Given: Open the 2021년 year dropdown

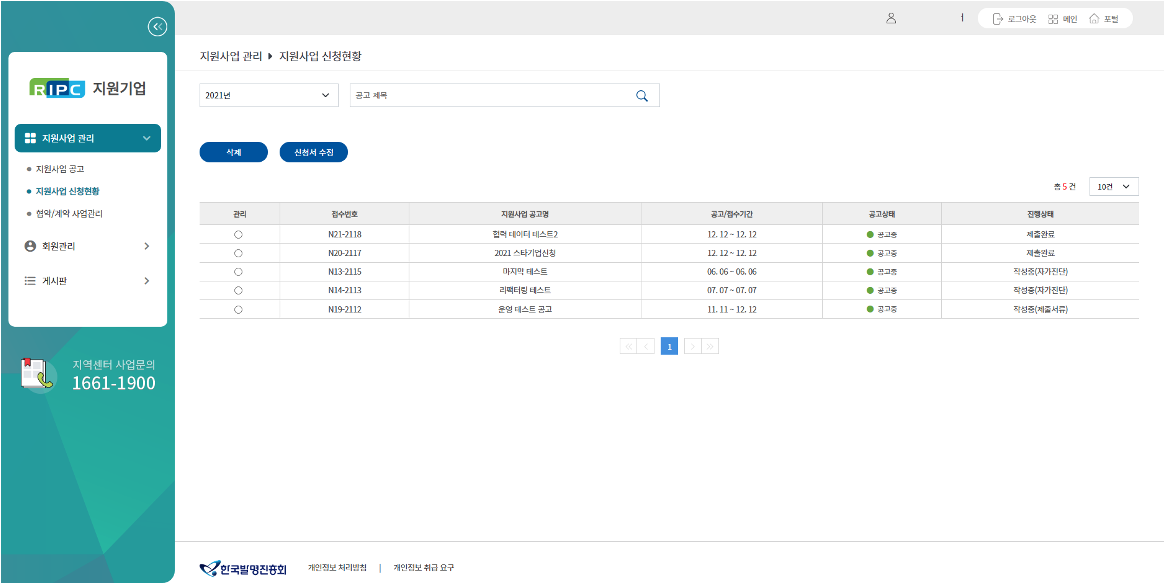Looking at the screenshot, I should tap(269, 95).
